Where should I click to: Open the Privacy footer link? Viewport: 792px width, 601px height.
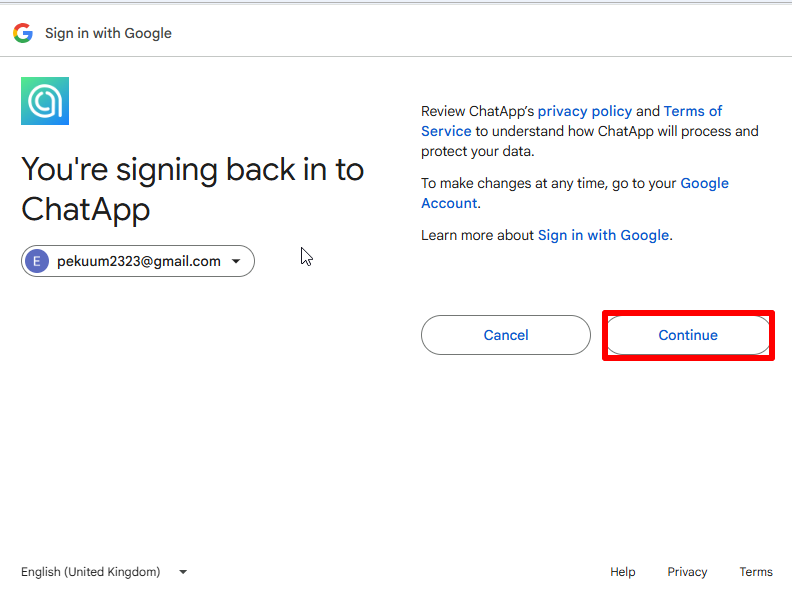(x=687, y=572)
